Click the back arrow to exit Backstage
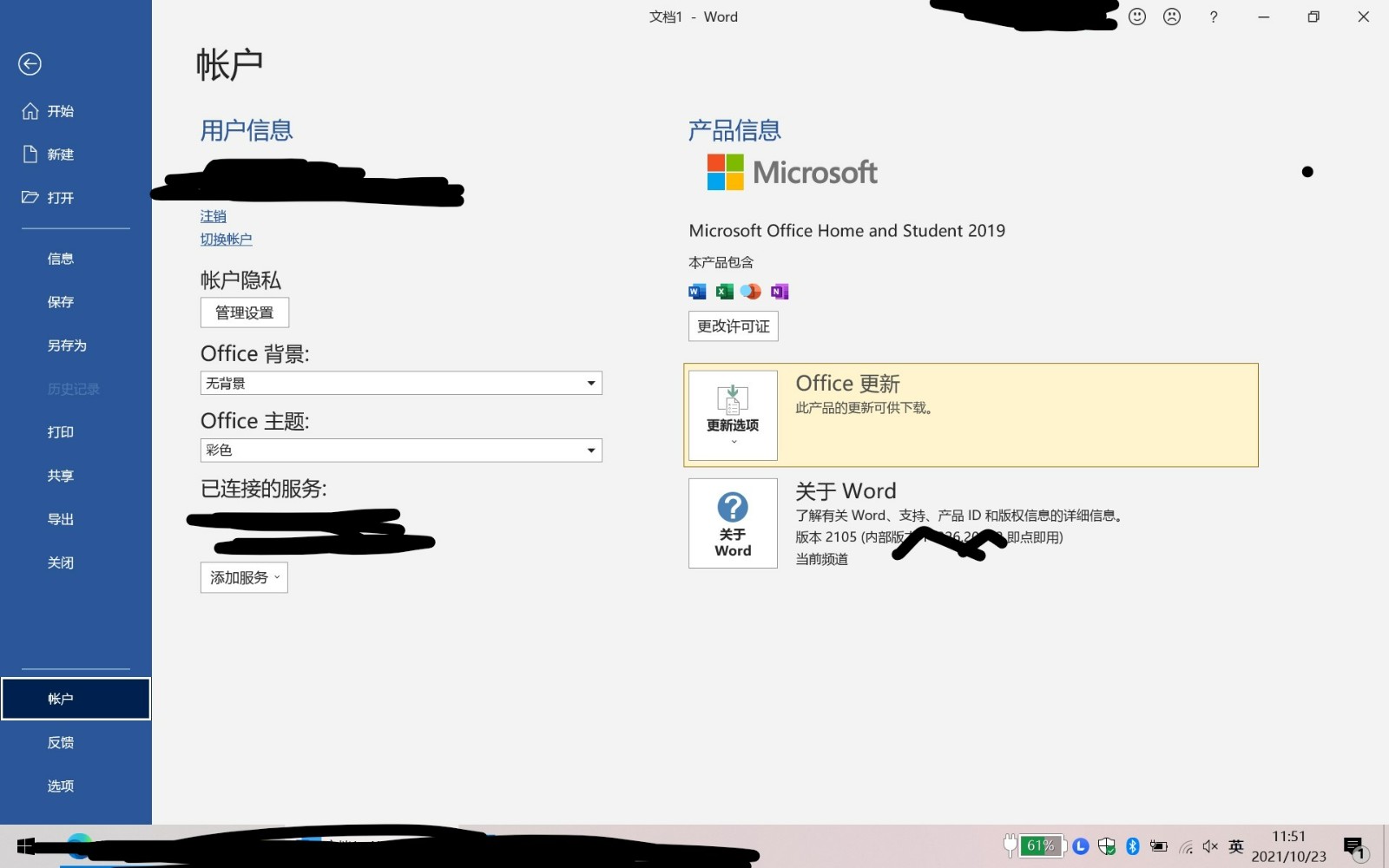This screenshot has width=1389, height=868. click(30, 63)
